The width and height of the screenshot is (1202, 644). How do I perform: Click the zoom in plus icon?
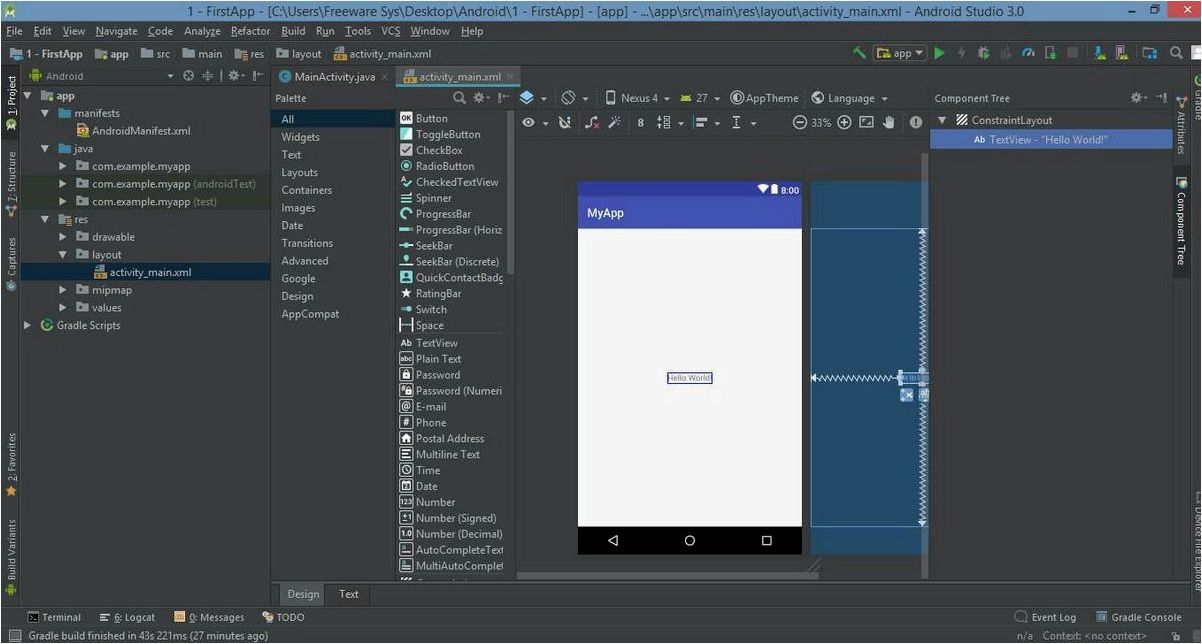[x=844, y=123]
